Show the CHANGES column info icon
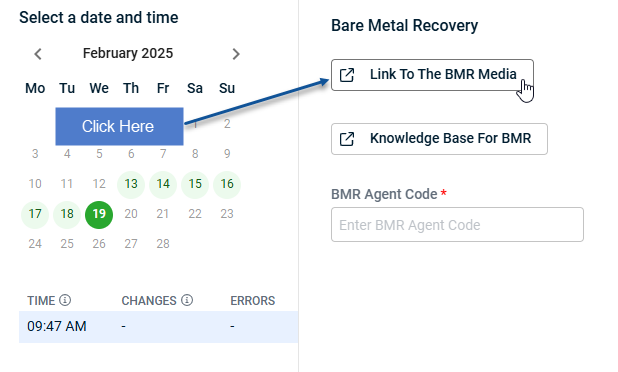This screenshot has width=618, height=372. (187, 300)
